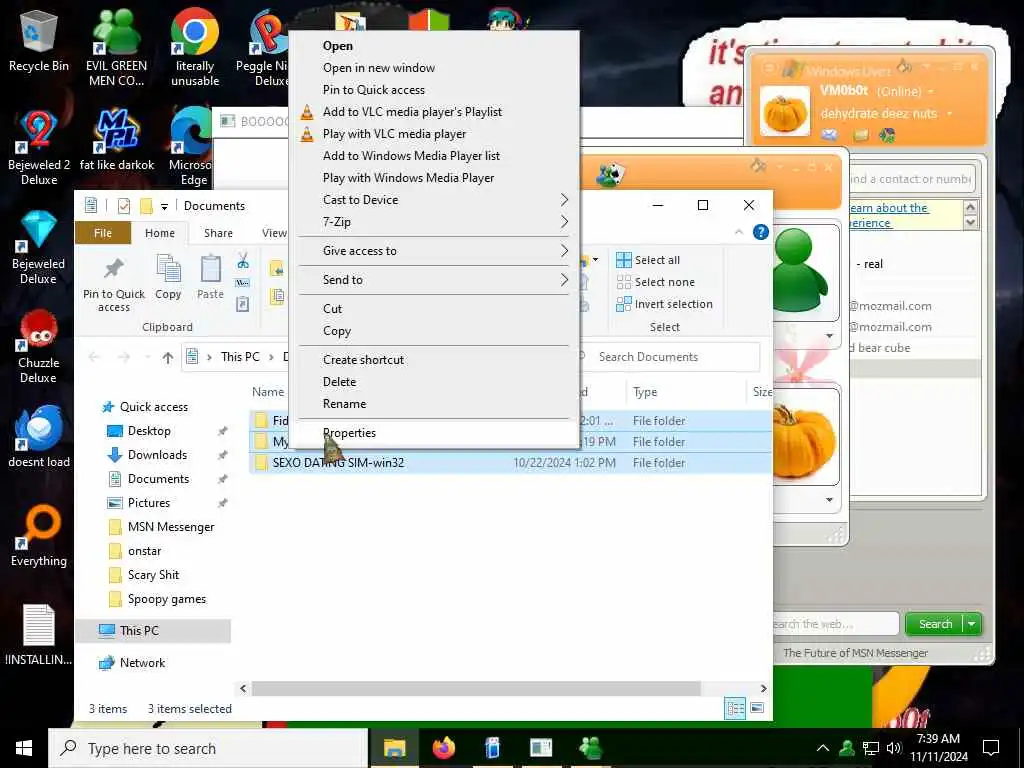Launch the 'literally unusable' Chrome shortcut
1024x768 pixels.
[x=195, y=47]
